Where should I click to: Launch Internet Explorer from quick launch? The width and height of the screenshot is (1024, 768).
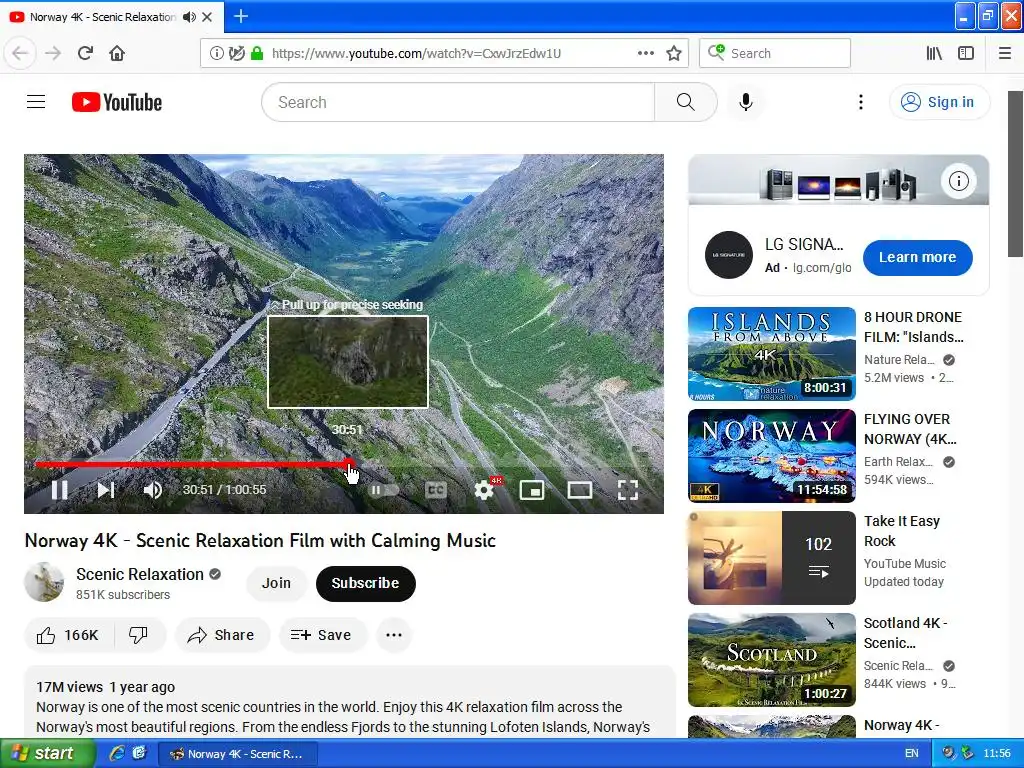[117, 753]
